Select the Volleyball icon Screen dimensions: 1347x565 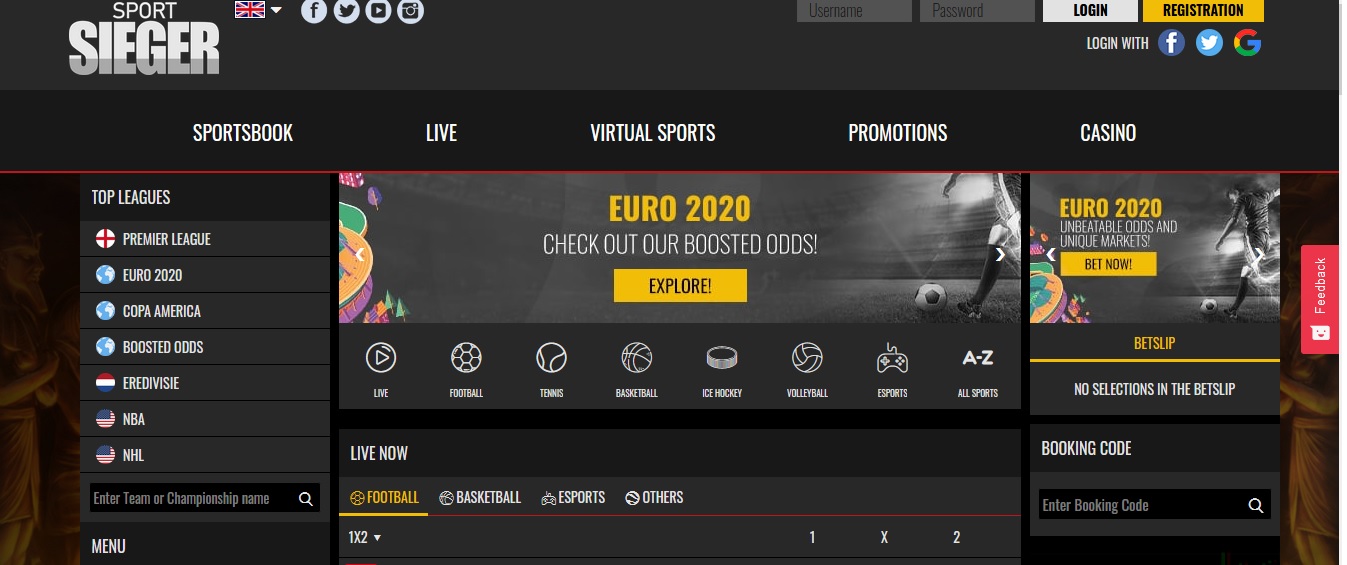[807, 357]
